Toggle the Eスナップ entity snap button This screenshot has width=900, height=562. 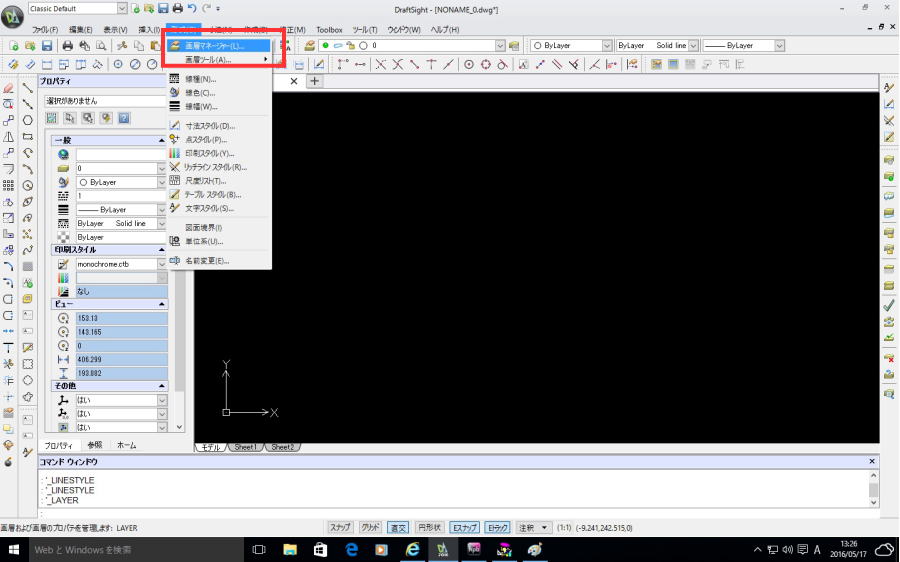pos(464,527)
